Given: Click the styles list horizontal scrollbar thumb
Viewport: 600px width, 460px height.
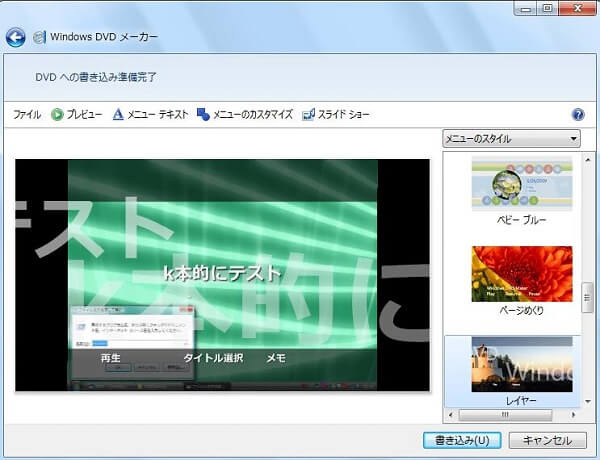Looking at the screenshot, I should tap(505, 414).
